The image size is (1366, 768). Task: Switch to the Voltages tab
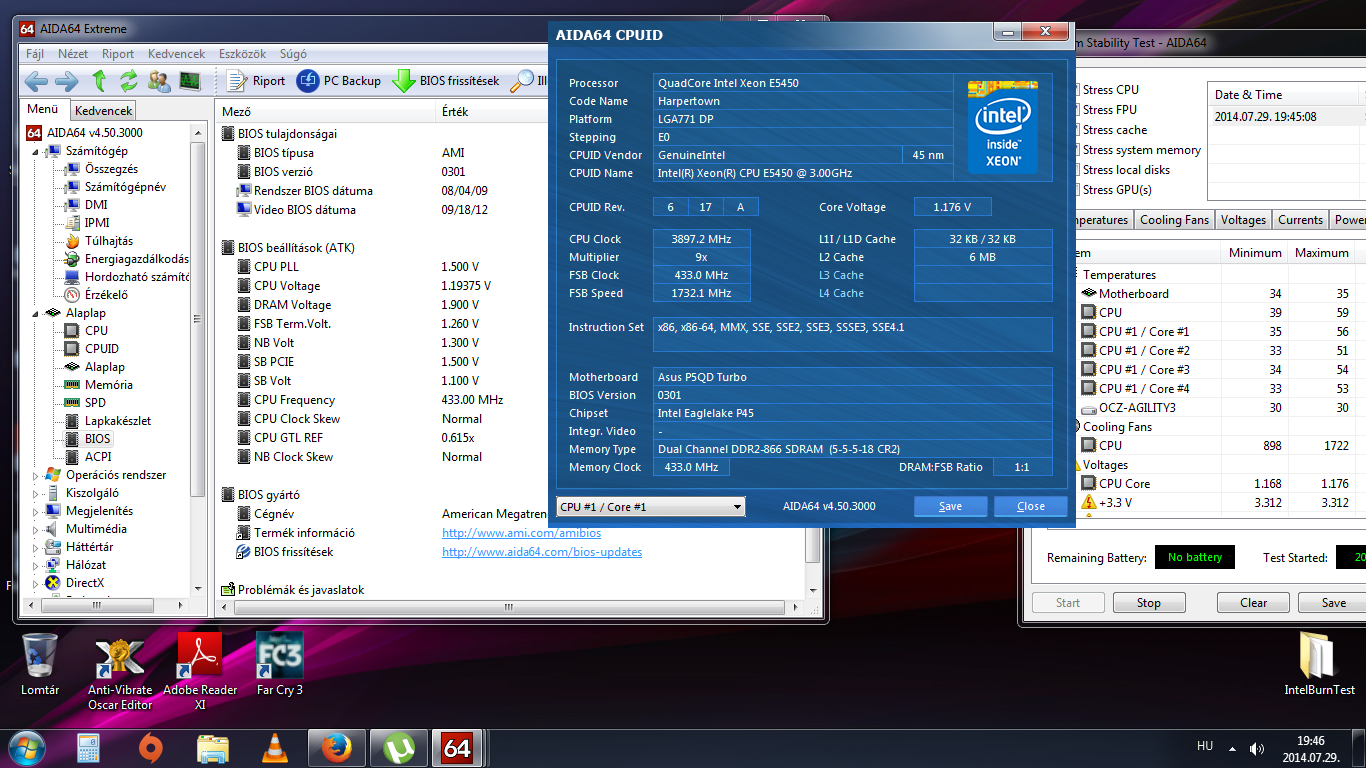(x=1243, y=220)
